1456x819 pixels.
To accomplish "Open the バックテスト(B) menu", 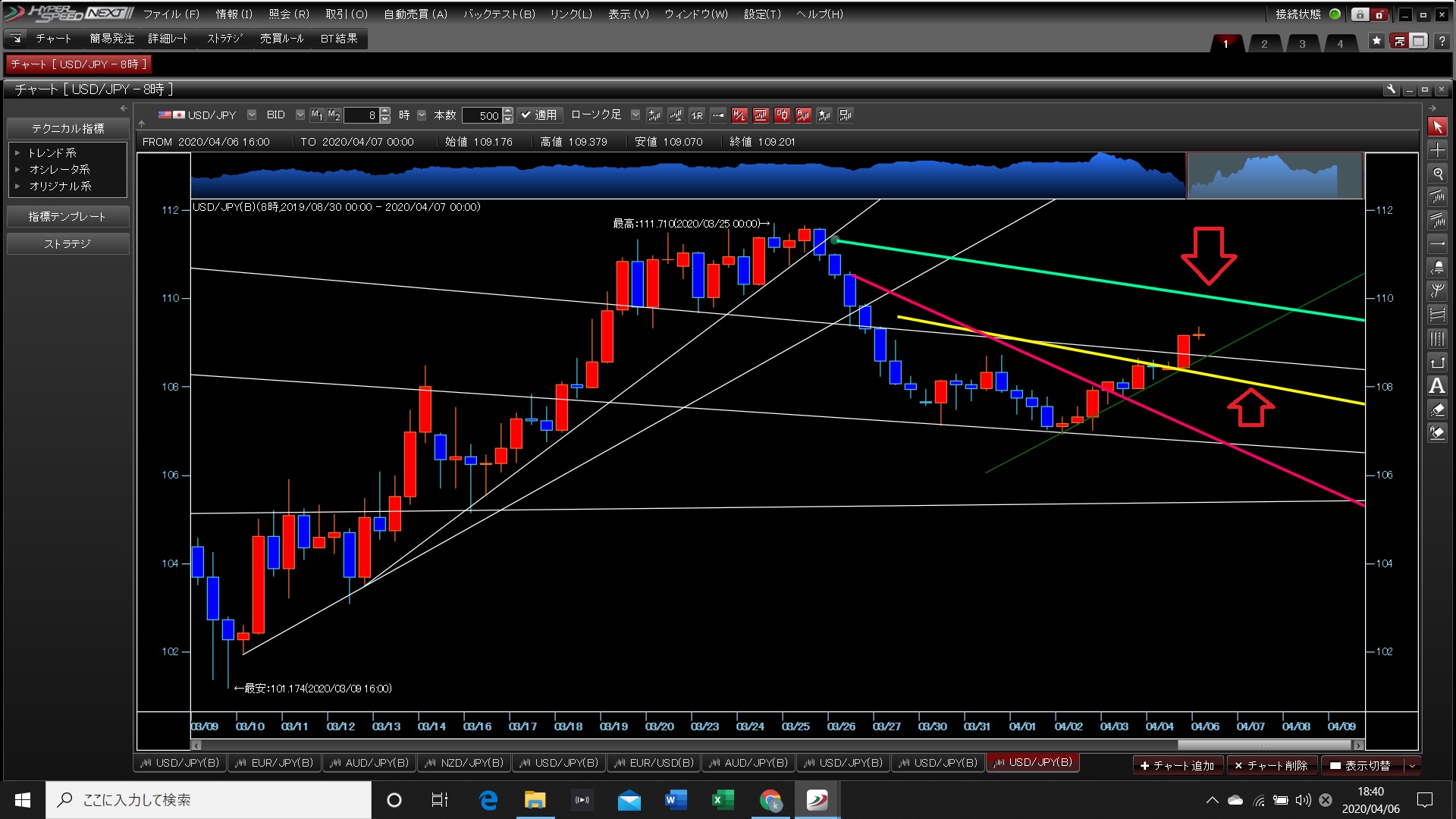I will tap(499, 14).
